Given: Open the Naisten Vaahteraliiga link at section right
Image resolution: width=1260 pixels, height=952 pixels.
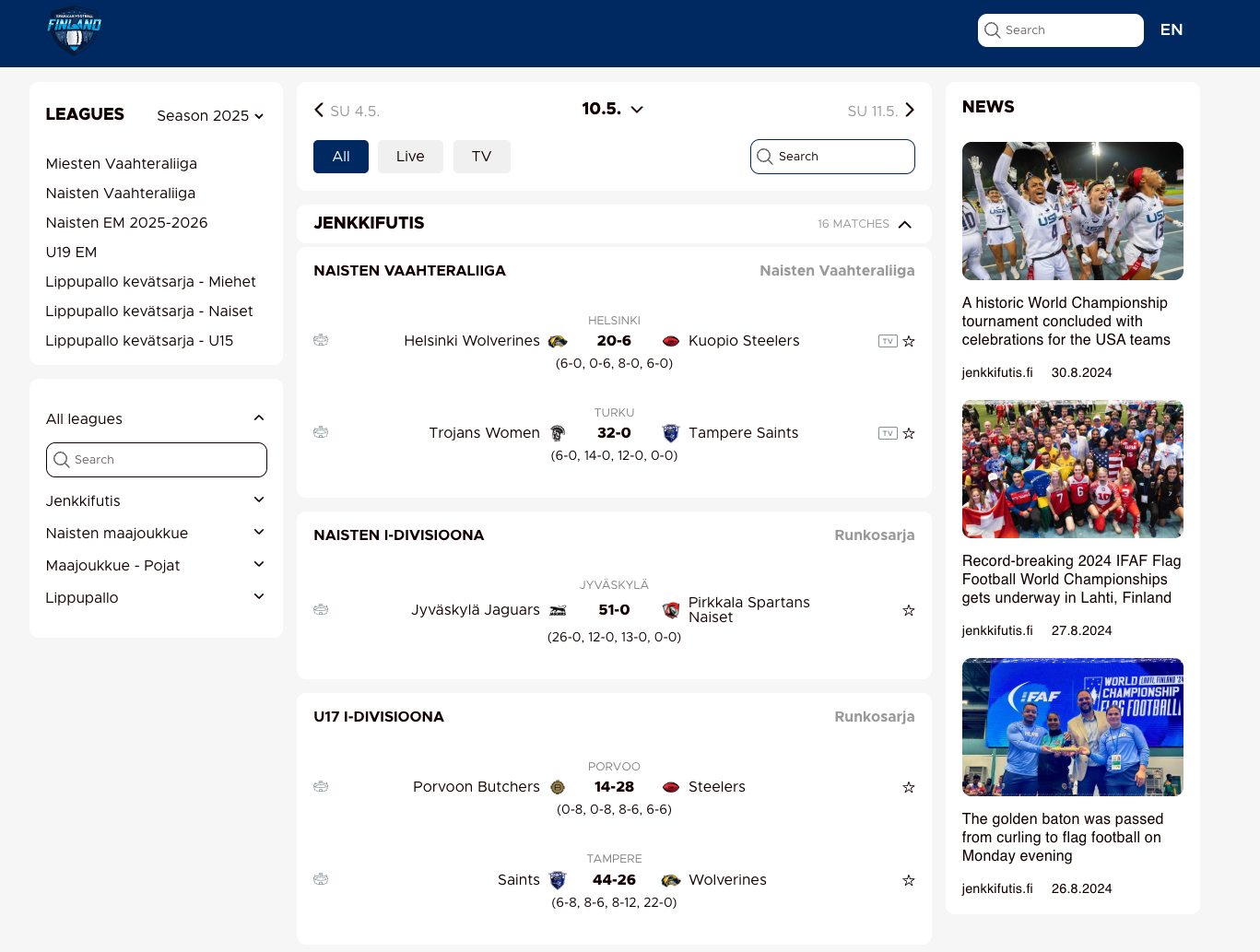Looking at the screenshot, I should 837,271.
